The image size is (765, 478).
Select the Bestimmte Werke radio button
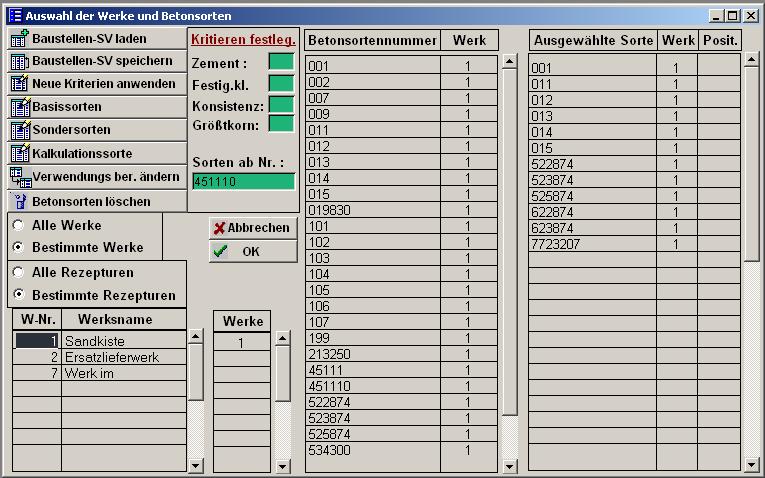pyautogui.click(x=18, y=247)
